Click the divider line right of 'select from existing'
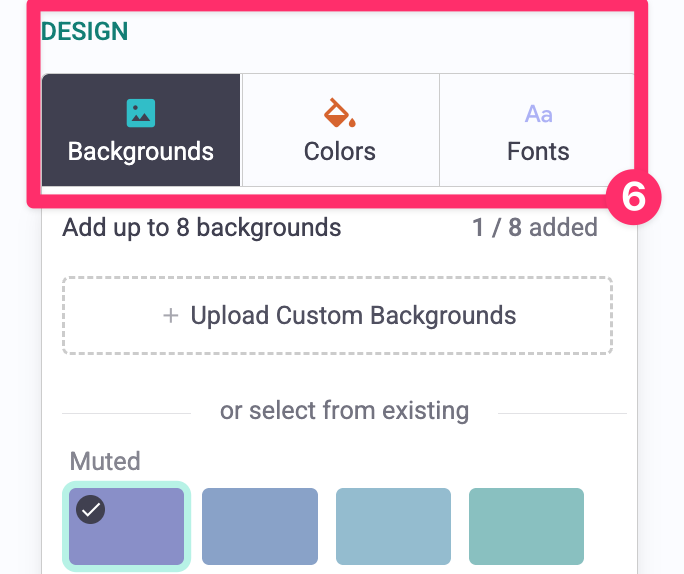This screenshot has width=684, height=574. (562, 413)
